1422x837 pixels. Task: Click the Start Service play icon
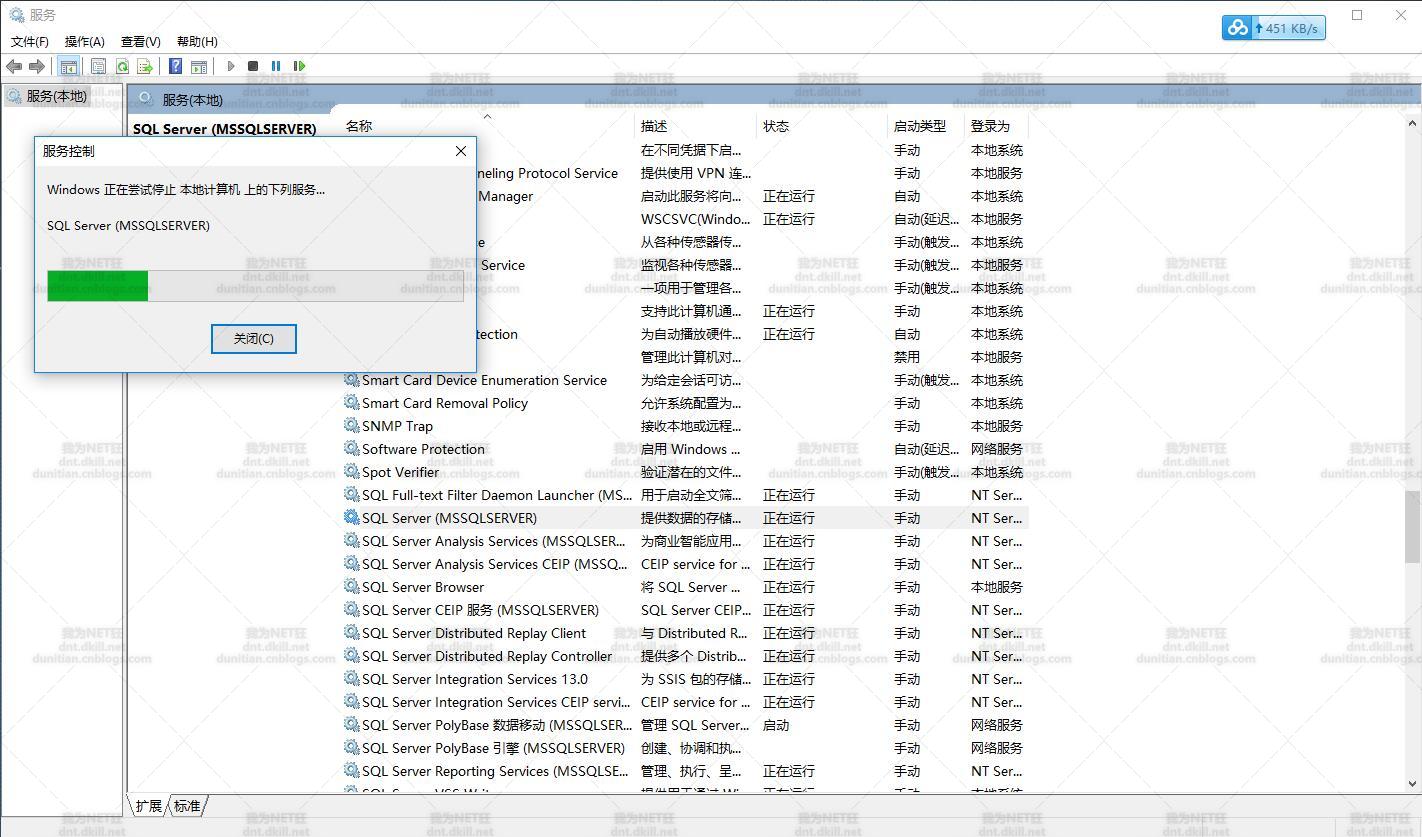[x=231, y=66]
